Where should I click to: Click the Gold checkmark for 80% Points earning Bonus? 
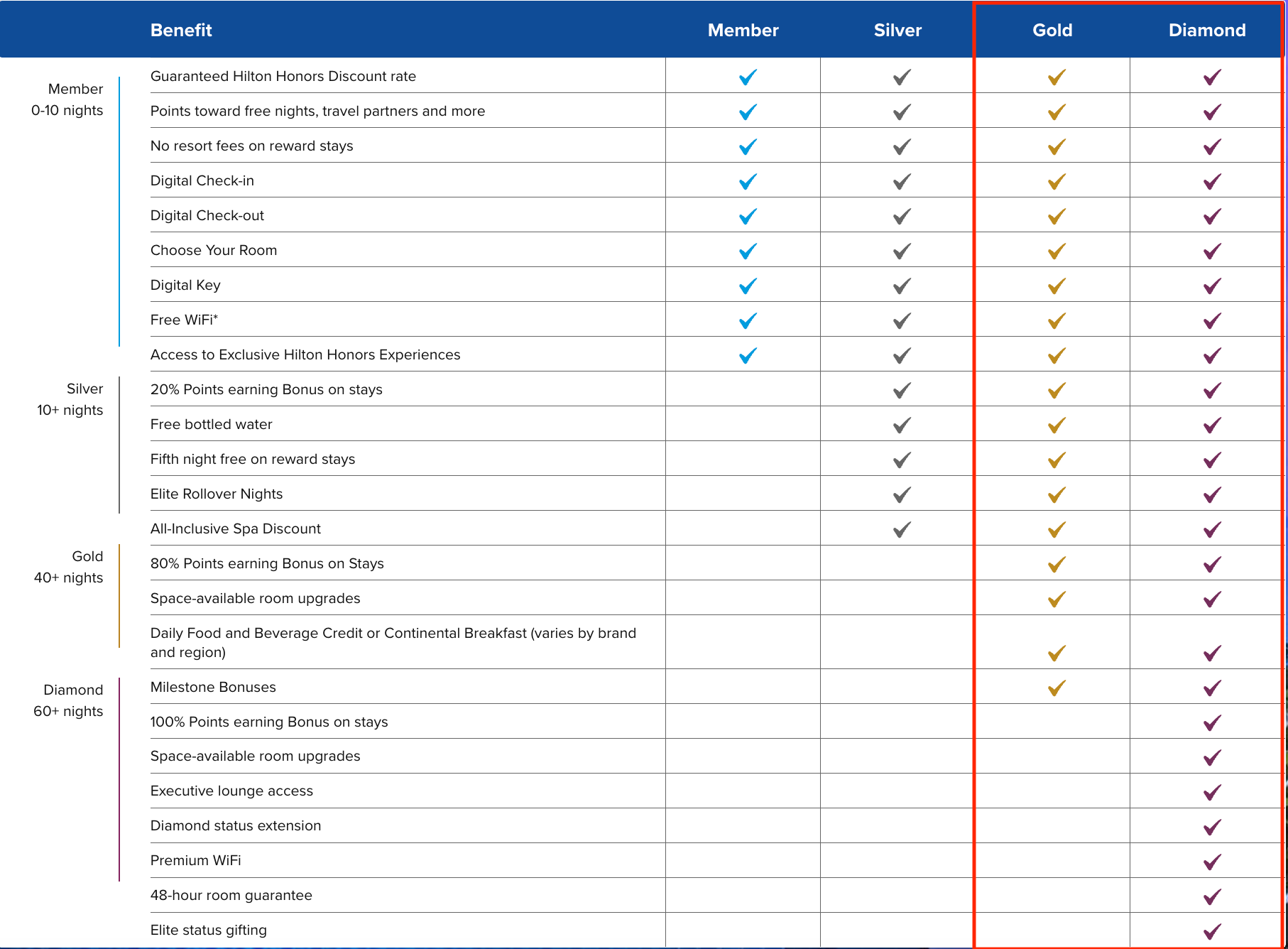1057,564
